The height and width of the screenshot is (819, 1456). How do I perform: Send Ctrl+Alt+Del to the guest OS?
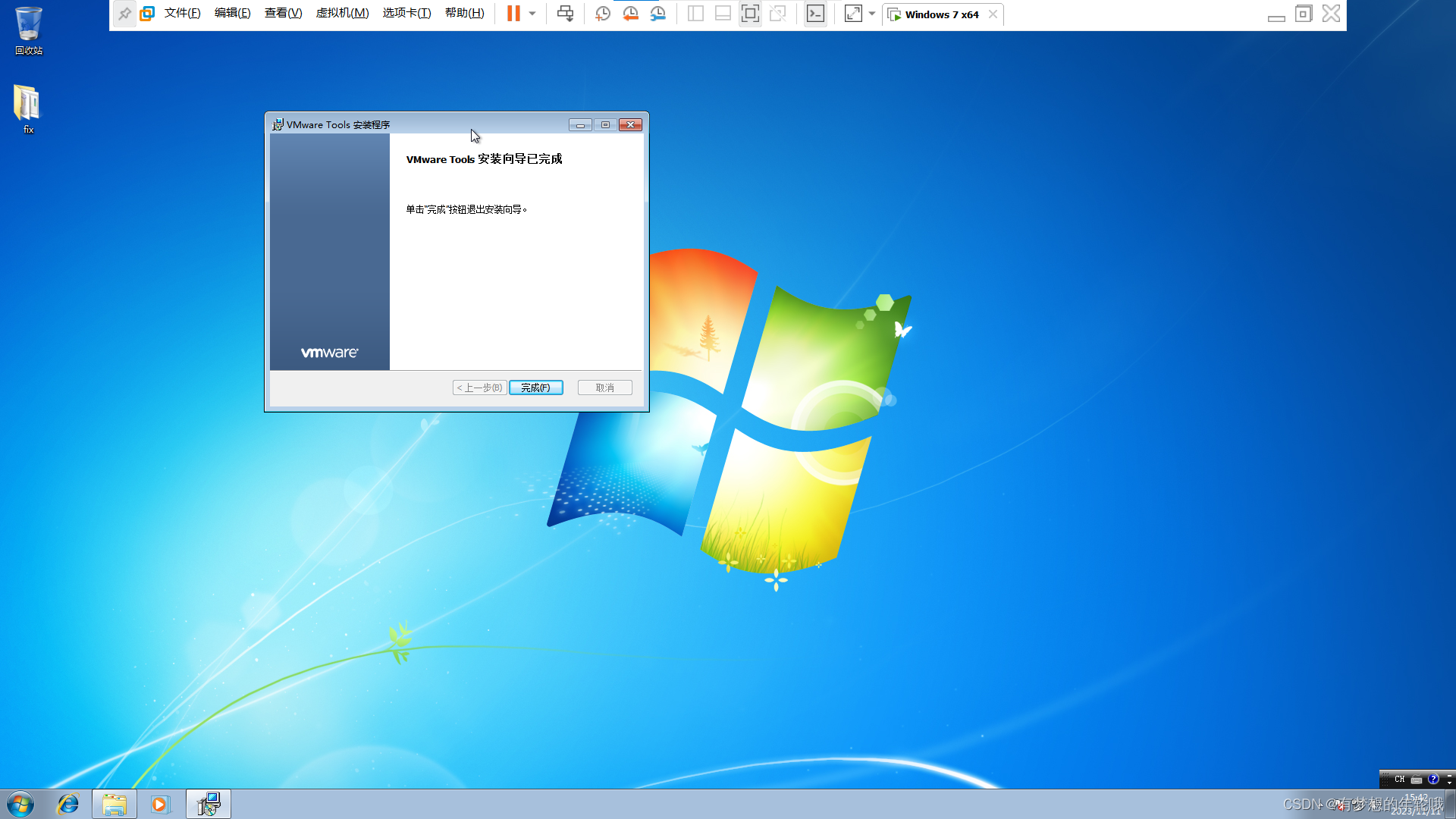(565, 13)
